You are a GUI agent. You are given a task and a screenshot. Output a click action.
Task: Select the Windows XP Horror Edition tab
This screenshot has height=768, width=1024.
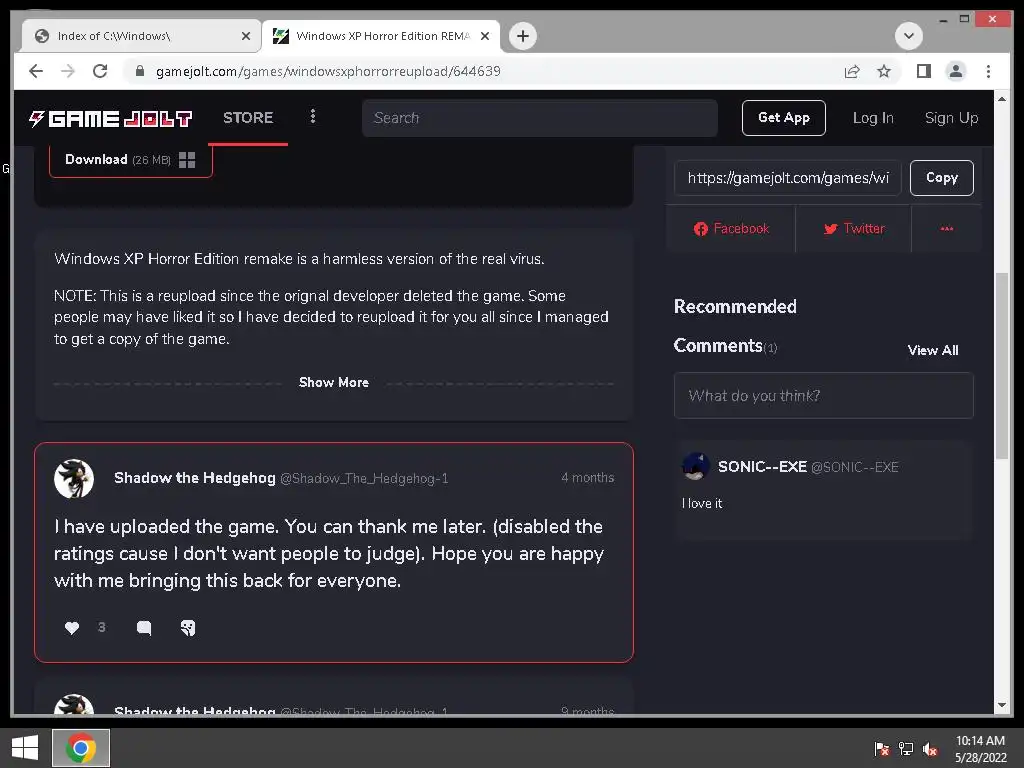tap(381, 36)
